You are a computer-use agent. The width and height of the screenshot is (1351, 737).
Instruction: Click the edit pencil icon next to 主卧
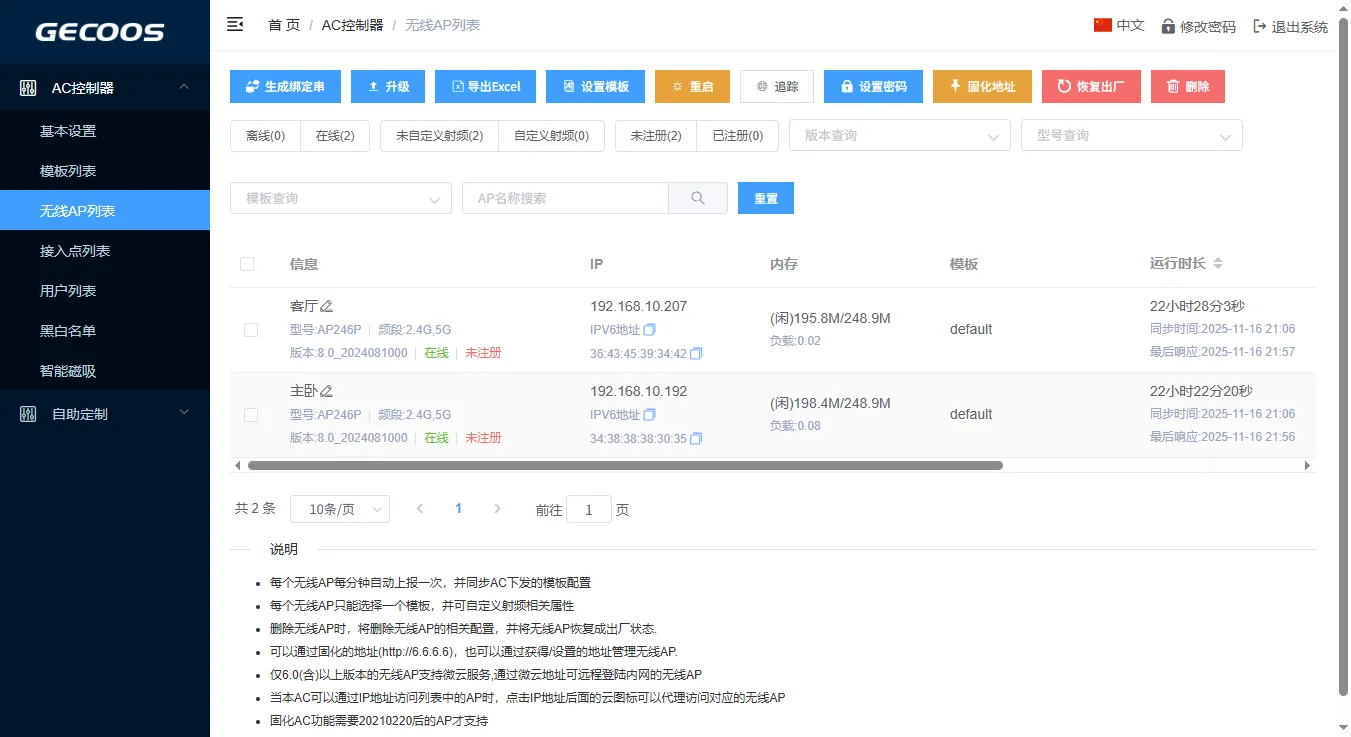326,391
